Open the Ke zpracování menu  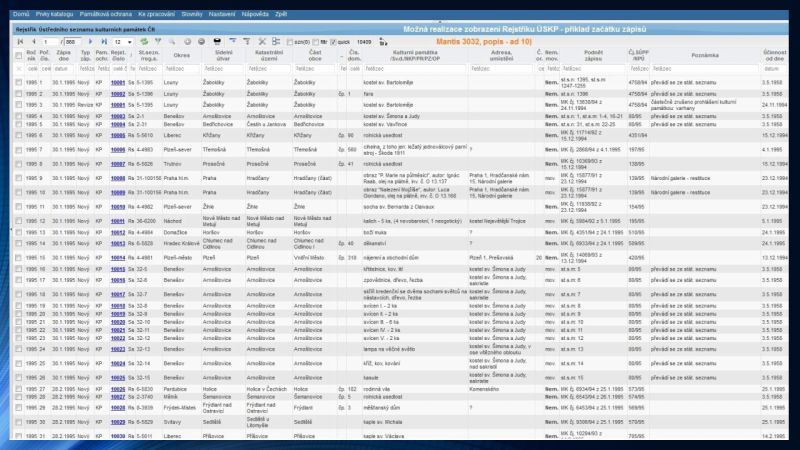coord(157,14)
